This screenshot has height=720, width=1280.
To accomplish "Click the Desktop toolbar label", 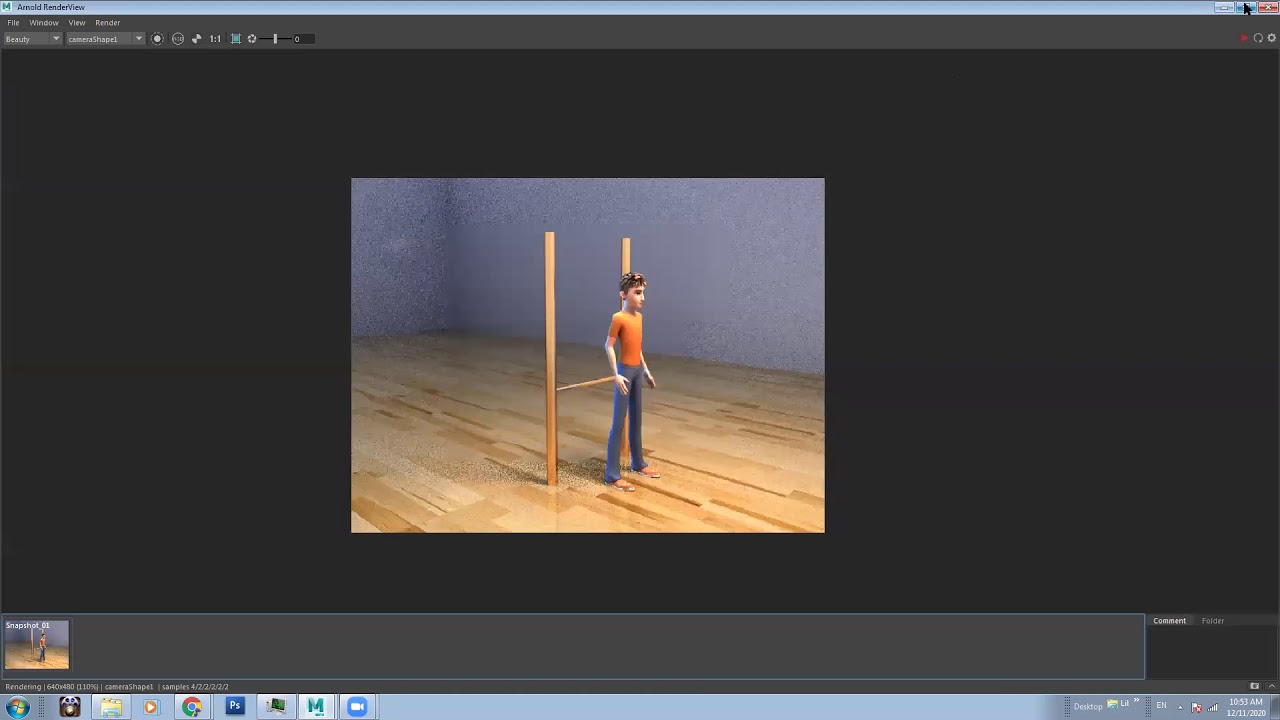I will [x=1087, y=707].
